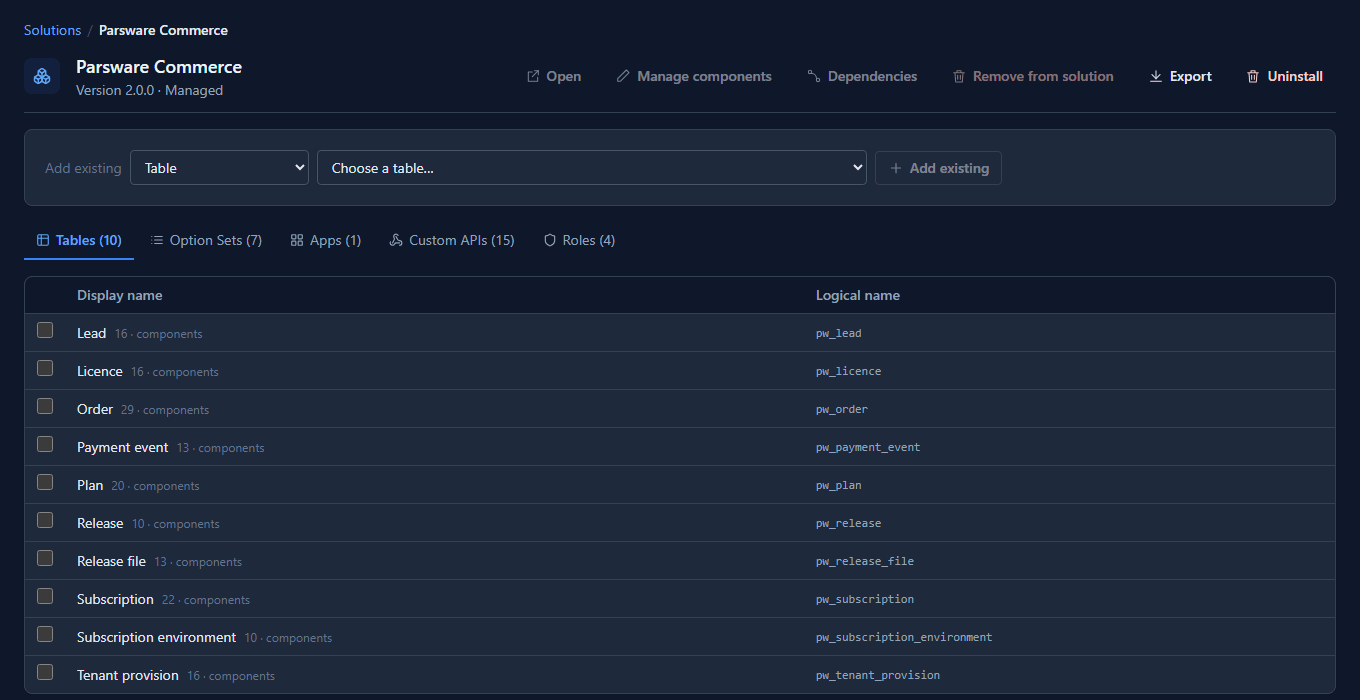The height and width of the screenshot is (700, 1360).
Task: Click the Add existing button label
Action: tap(949, 168)
